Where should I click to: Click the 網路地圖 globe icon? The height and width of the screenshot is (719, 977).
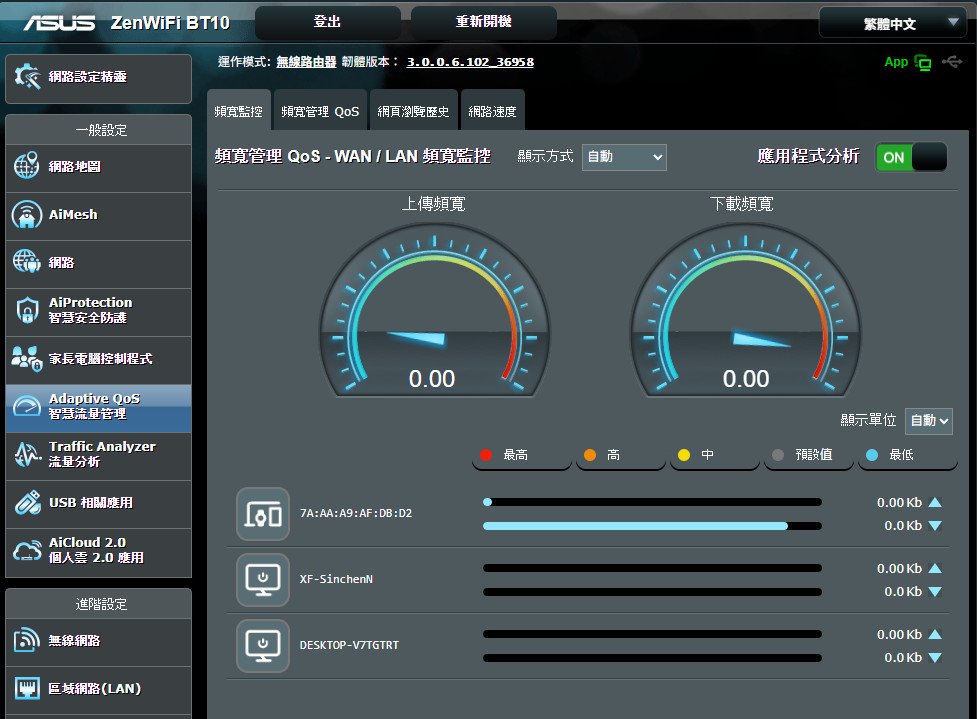(x=27, y=166)
